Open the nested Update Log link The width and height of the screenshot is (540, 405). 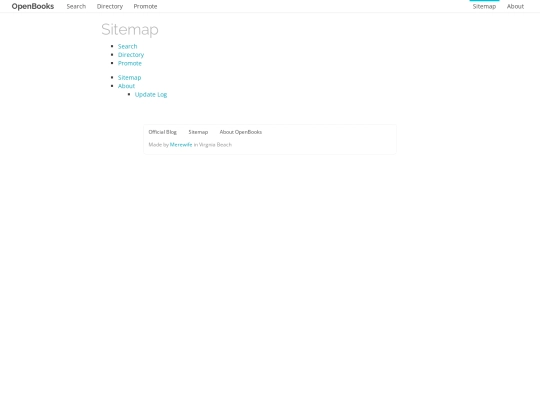coord(151,94)
